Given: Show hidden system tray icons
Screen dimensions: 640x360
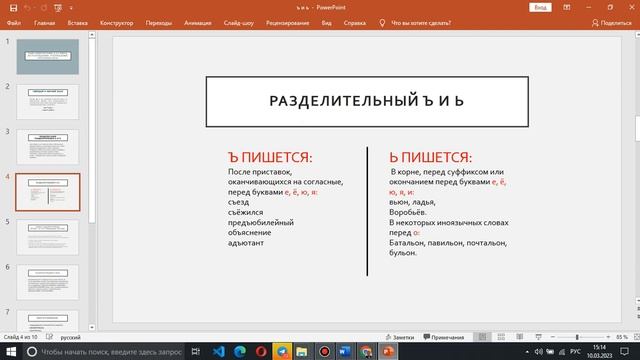Looking at the screenshot, I should pos(527,351).
